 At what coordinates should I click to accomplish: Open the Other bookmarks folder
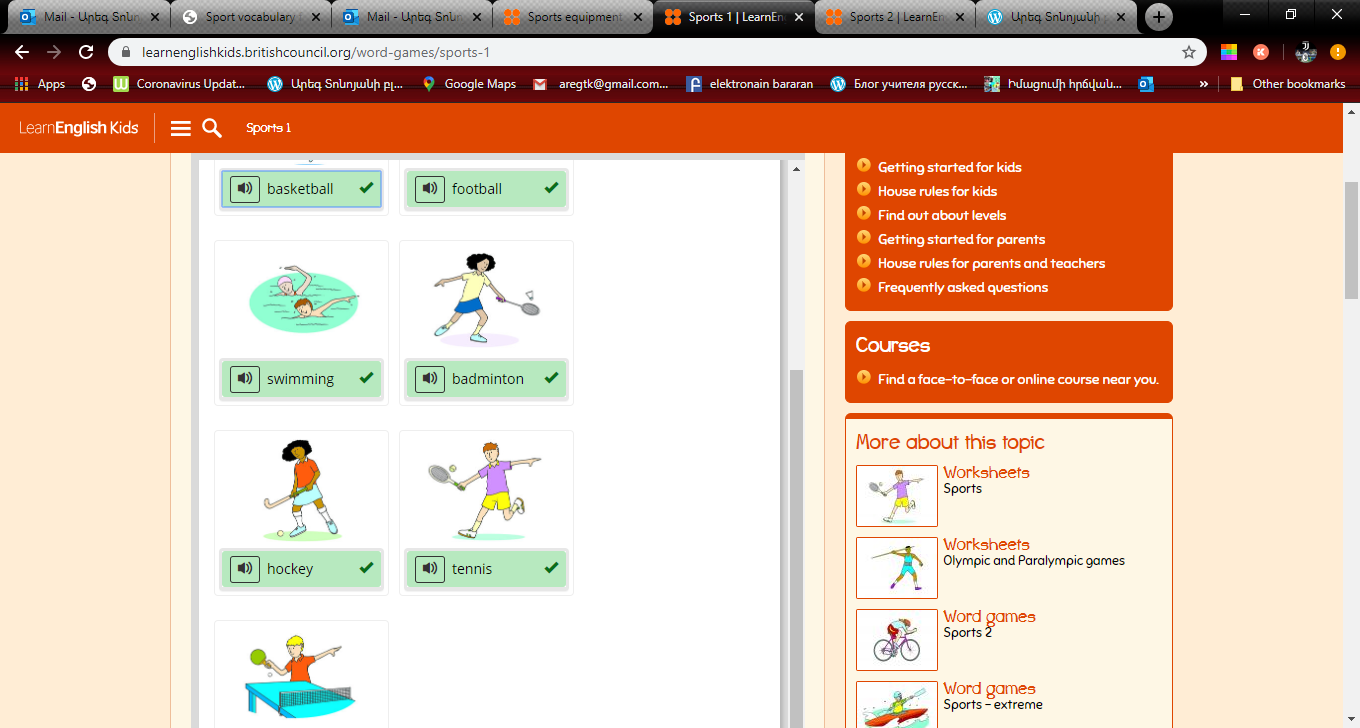(x=1288, y=84)
